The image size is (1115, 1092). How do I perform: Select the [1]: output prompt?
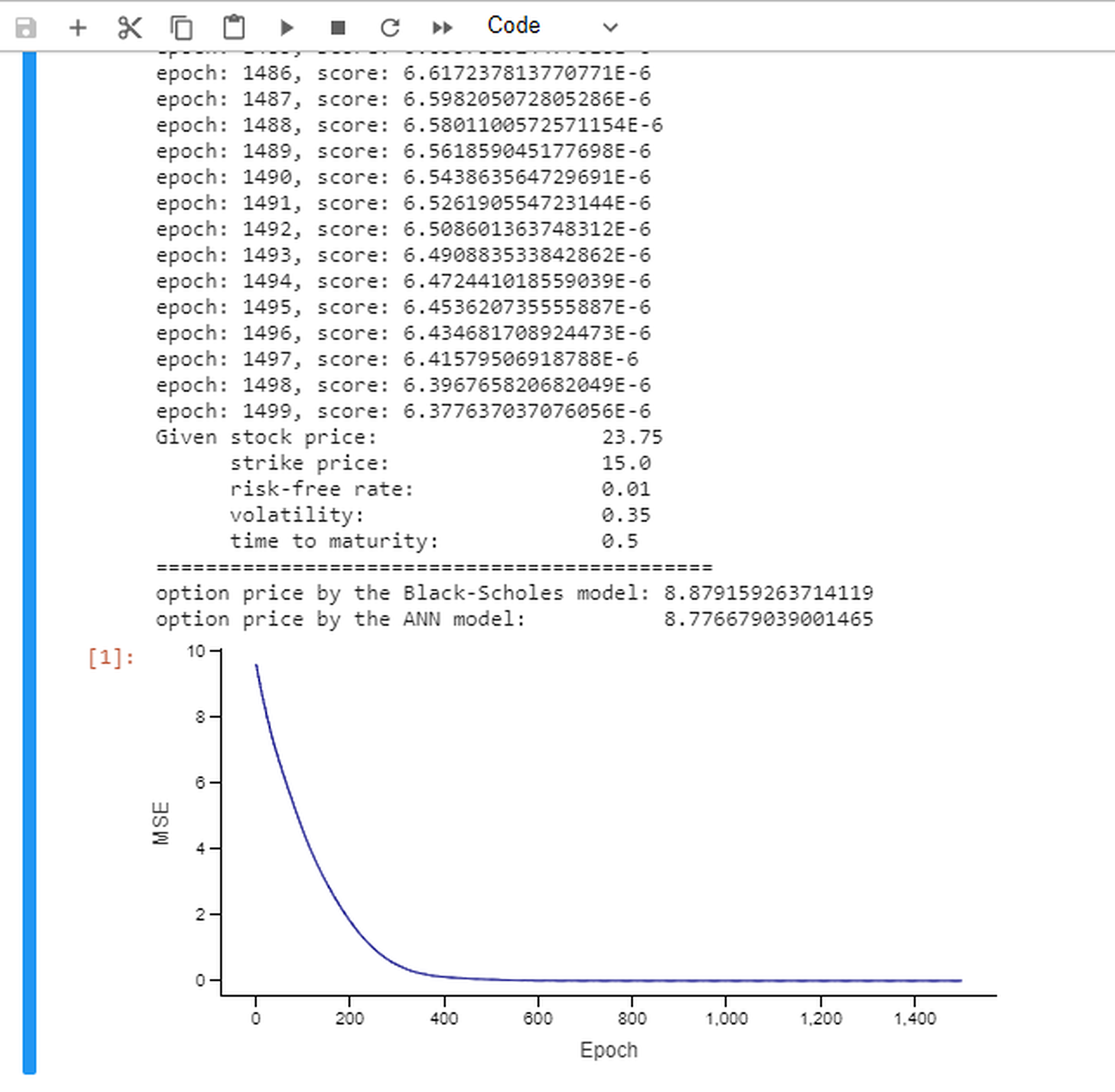pos(111,657)
